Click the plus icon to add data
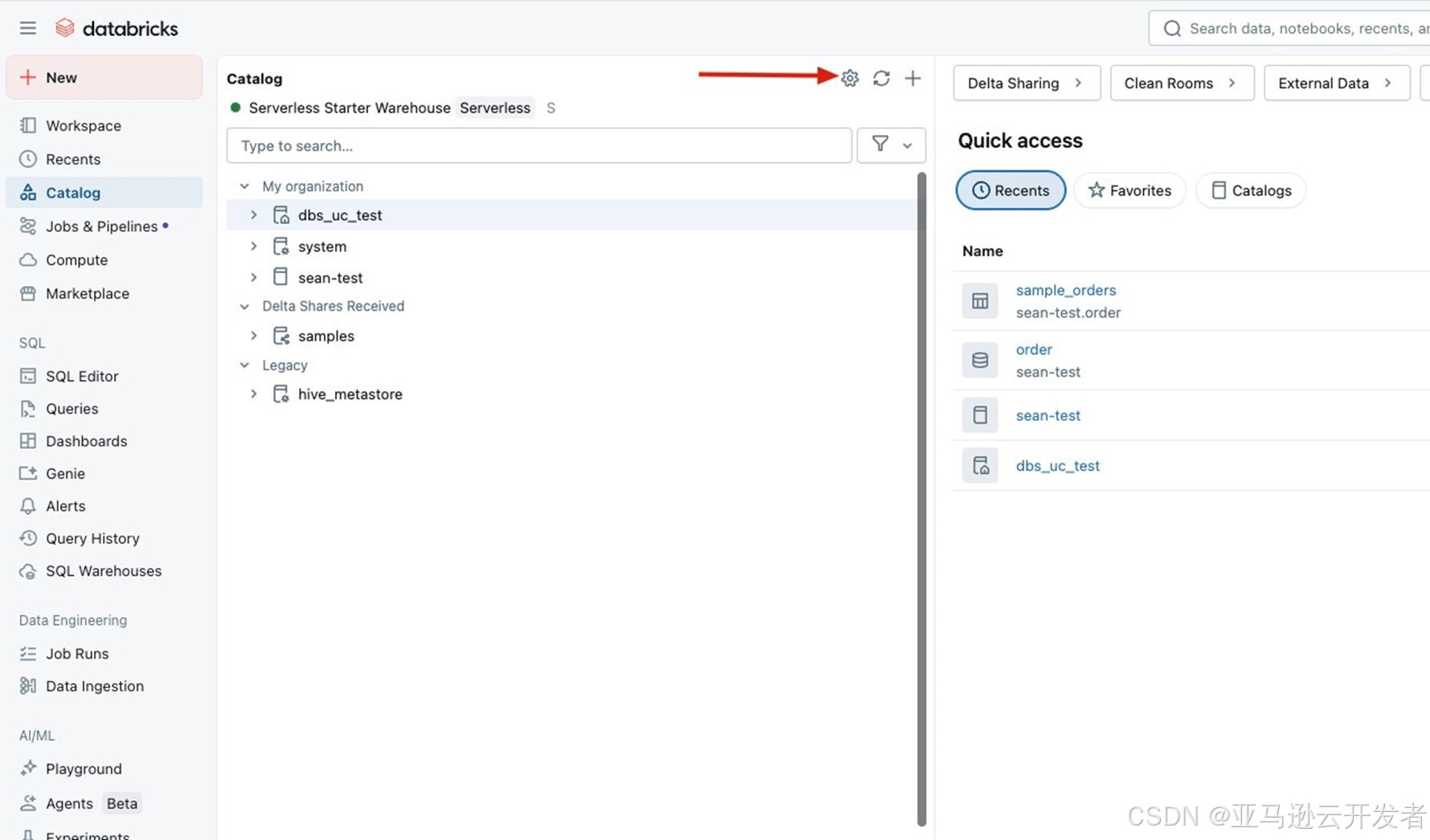 pyautogui.click(x=913, y=78)
